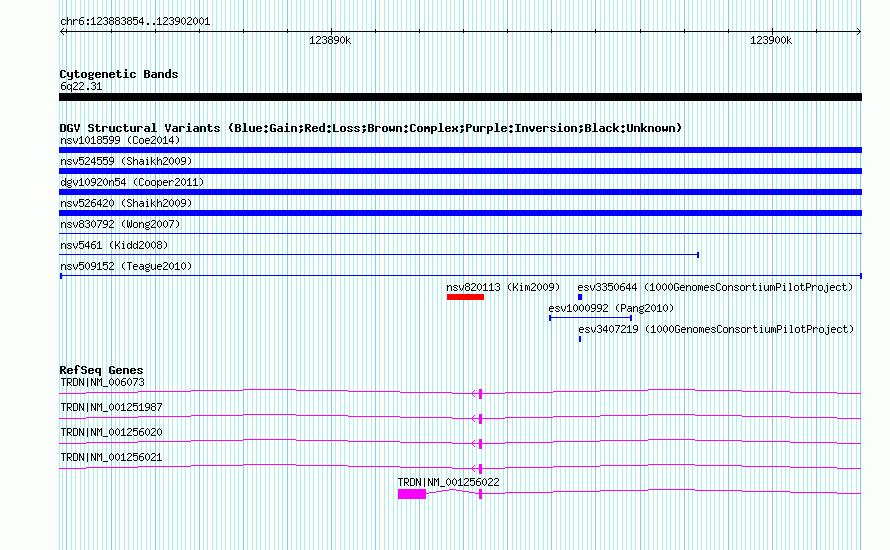The width and height of the screenshot is (890, 550).
Task: Select variant label esv1000992 (Pang2010)
Action: click(x=611, y=308)
